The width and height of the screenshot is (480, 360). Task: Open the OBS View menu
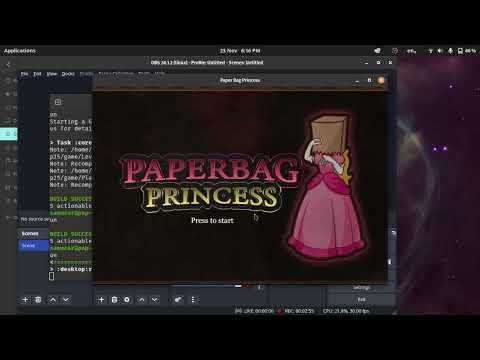tap(52, 74)
